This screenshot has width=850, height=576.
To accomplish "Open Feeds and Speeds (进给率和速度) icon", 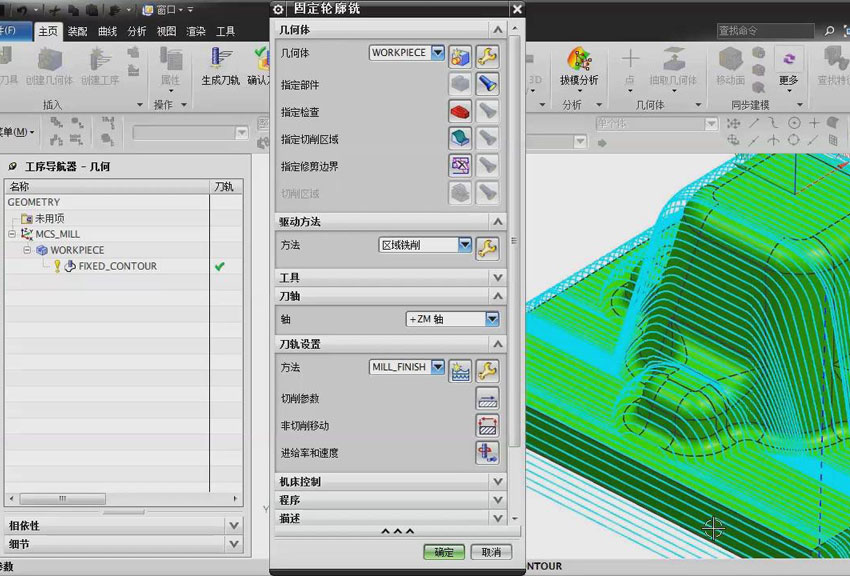I will coord(486,452).
